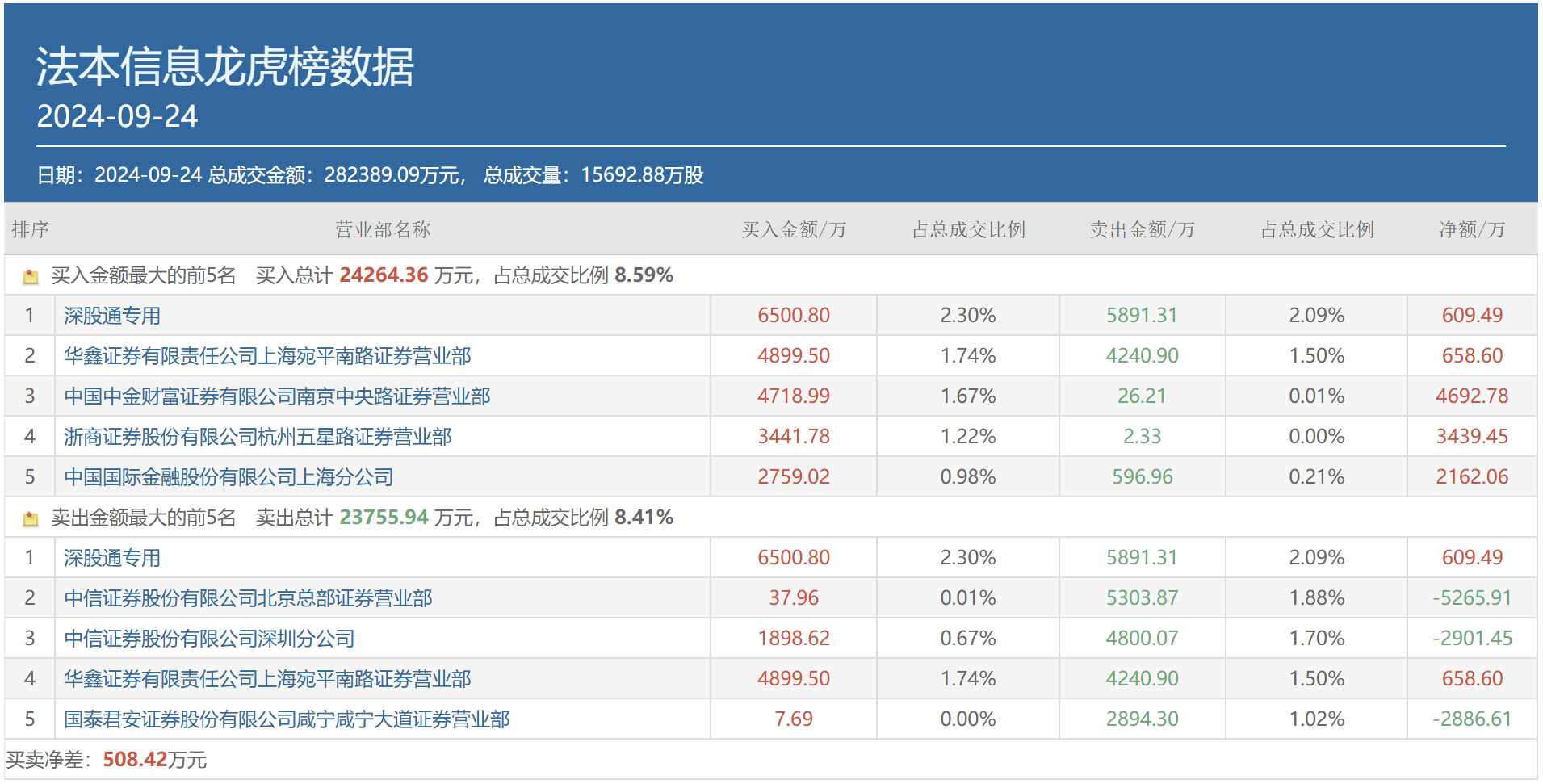Click the sell share percentage 8.41%
This screenshot has width=1543, height=784.
[644, 518]
